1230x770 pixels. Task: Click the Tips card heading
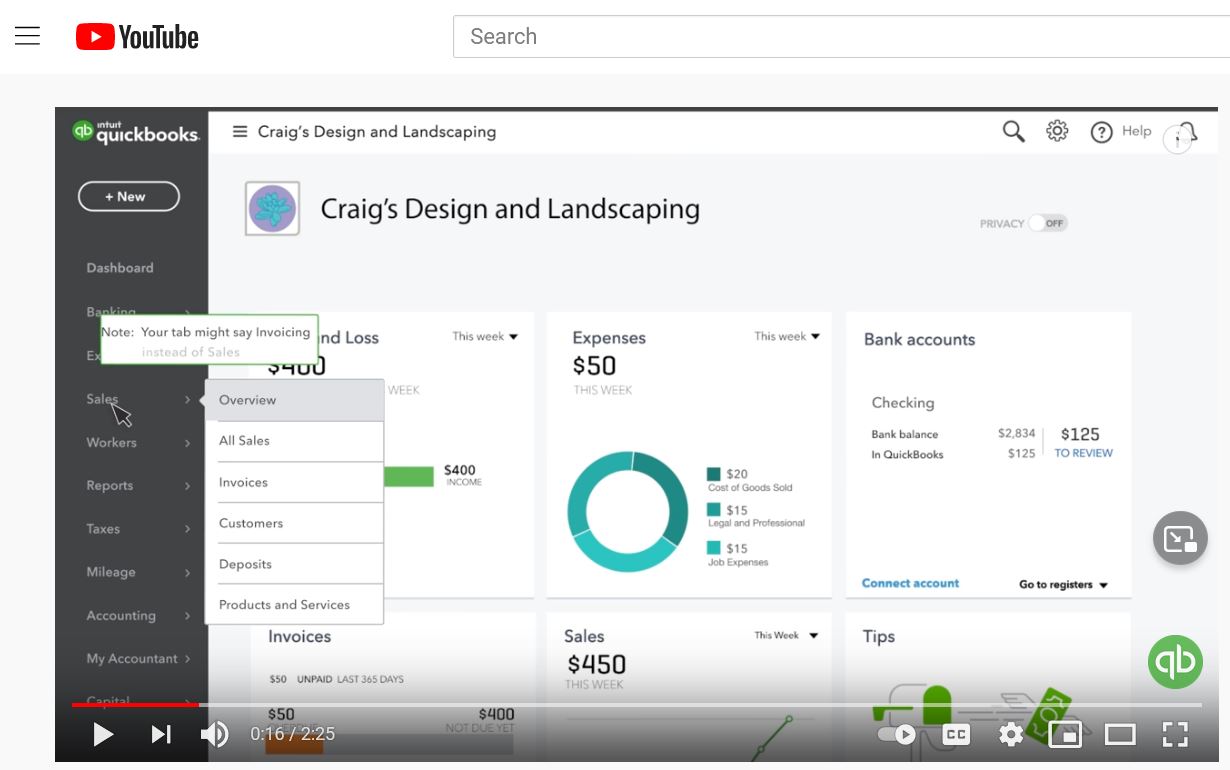879,637
